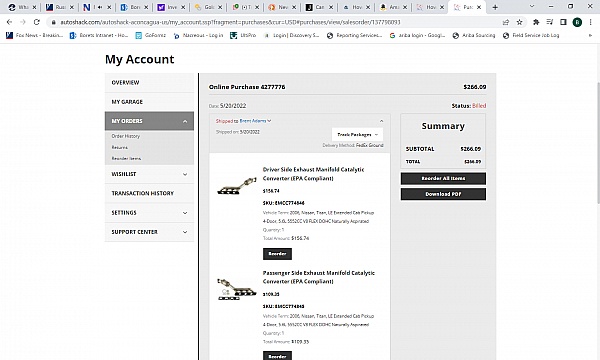The height and width of the screenshot is (360, 600).
Task: Bookmark this page with the star icon
Action: tap(519, 22)
